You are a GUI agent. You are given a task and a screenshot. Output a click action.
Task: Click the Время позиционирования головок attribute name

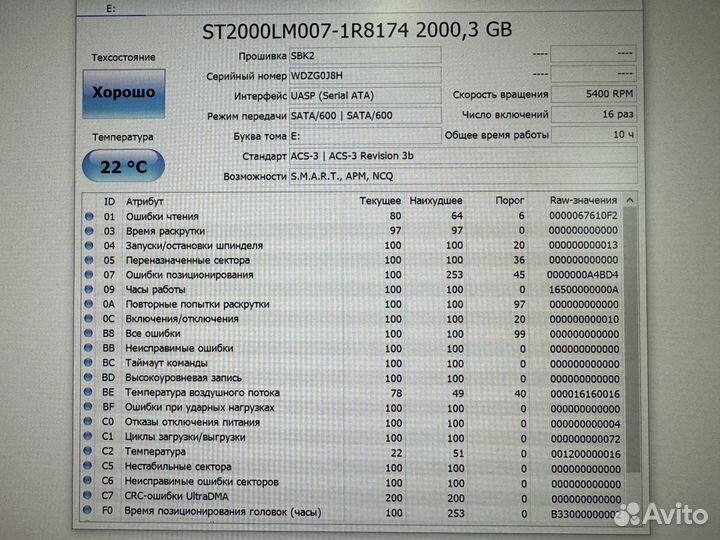click(223, 511)
